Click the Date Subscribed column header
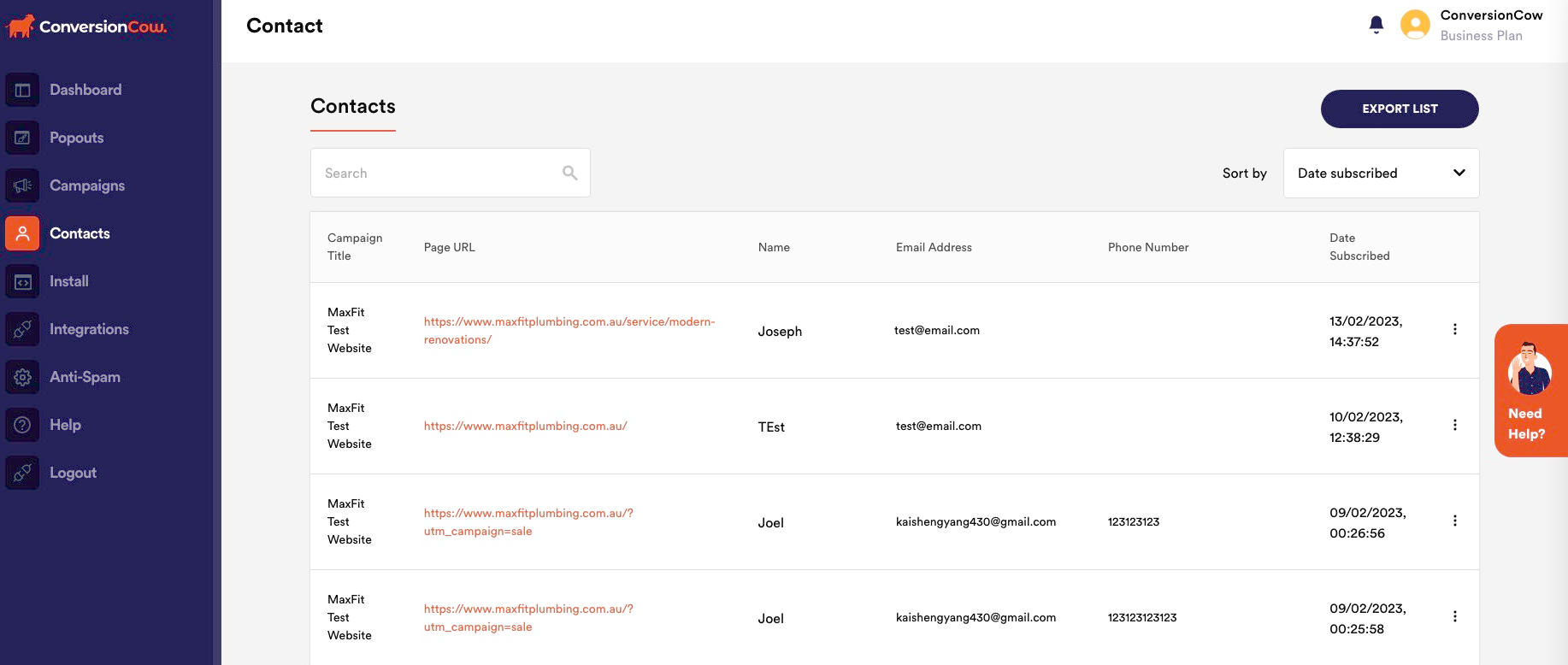 tap(1359, 247)
